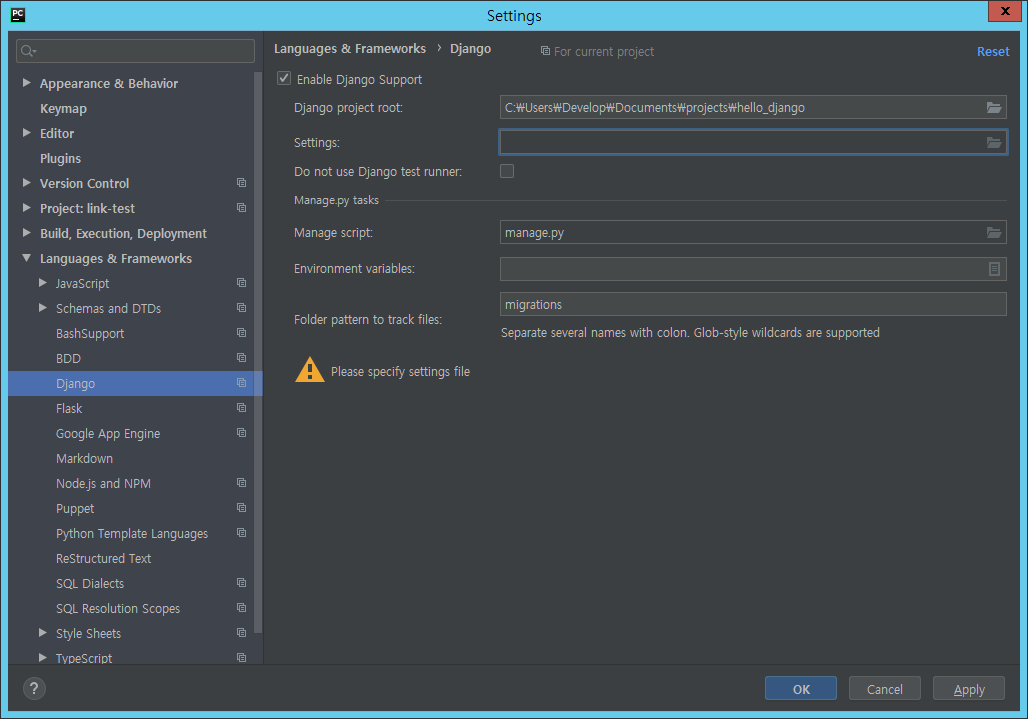Click the Cancel button

point(884,689)
